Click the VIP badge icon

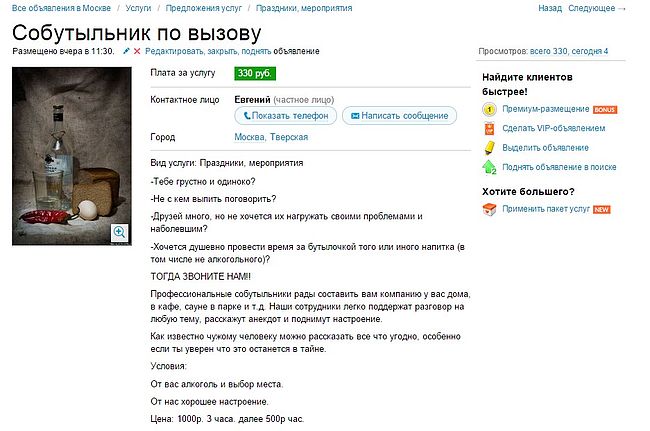(x=489, y=128)
